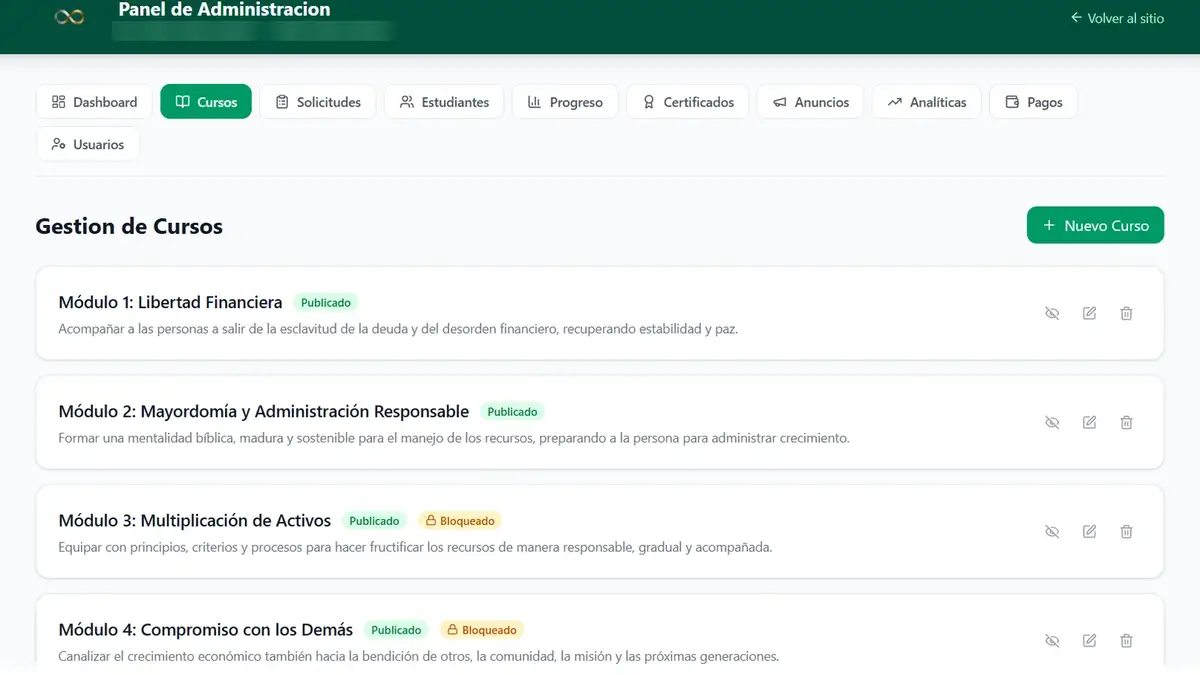Delete Módulo 2: Mayordomía y Administración Responsable

point(1126,422)
